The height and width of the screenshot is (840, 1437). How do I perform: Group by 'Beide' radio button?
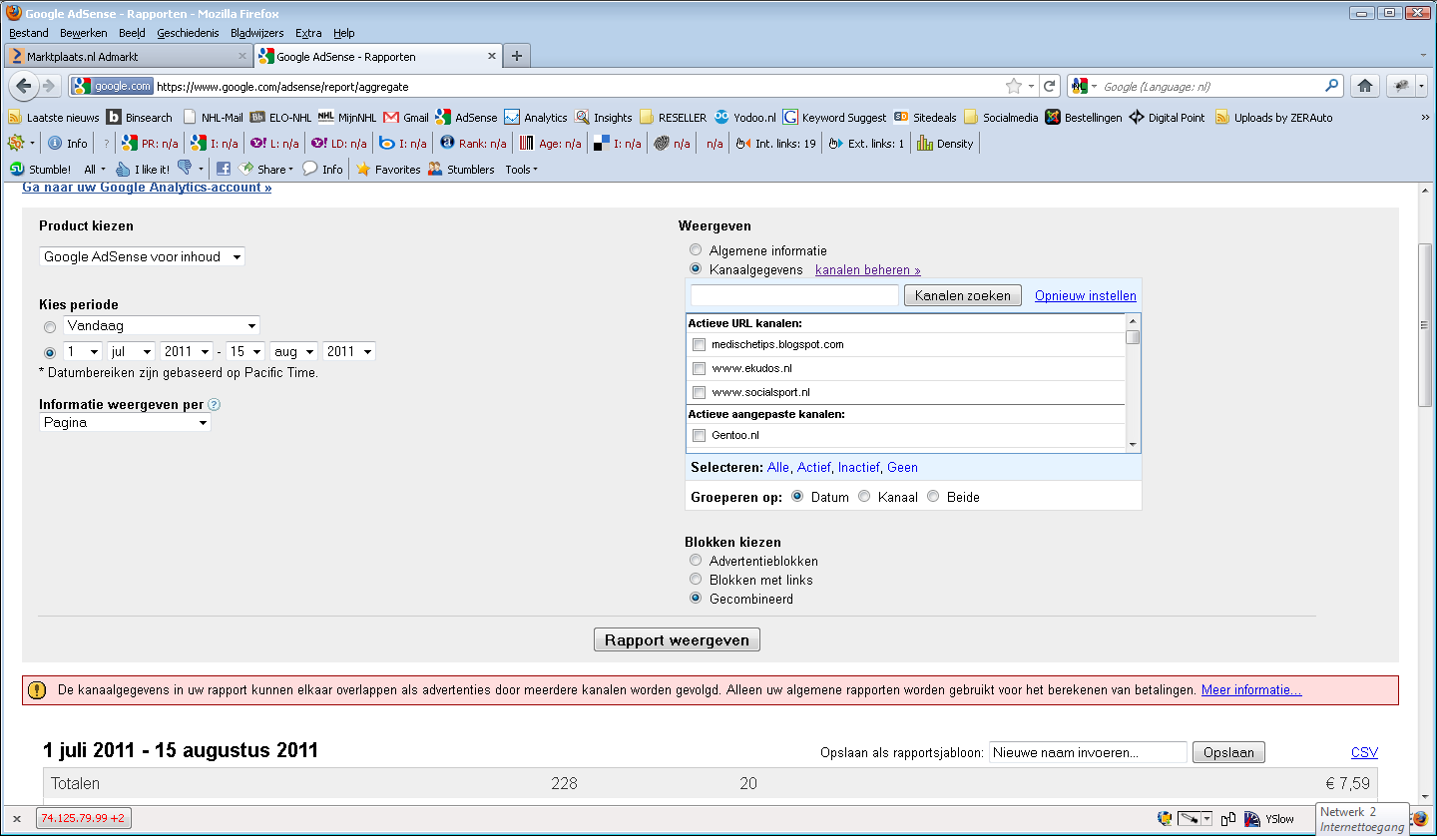(x=933, y=496)
